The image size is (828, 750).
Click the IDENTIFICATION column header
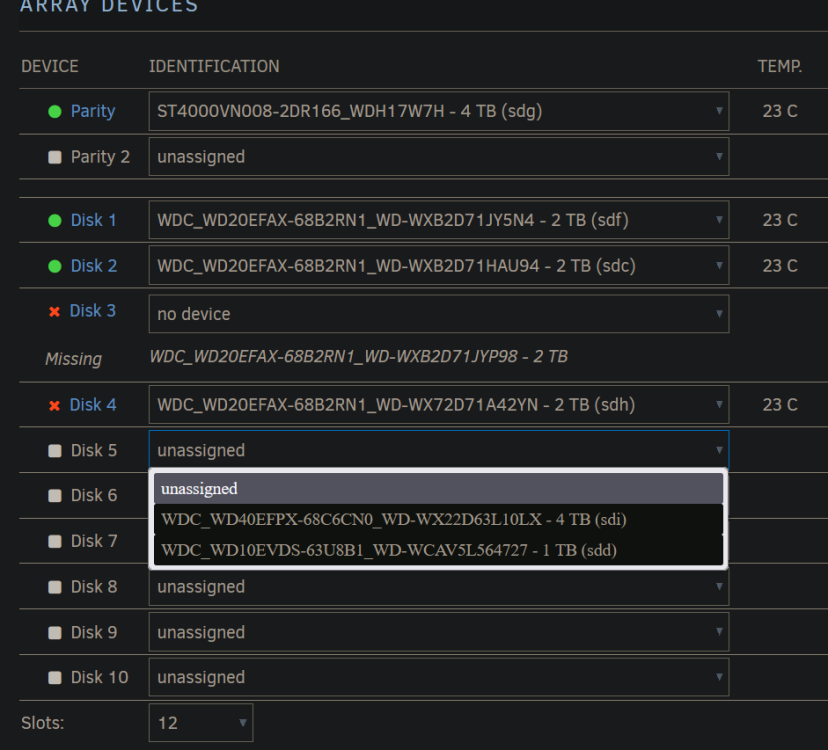[x=214, y=66]
